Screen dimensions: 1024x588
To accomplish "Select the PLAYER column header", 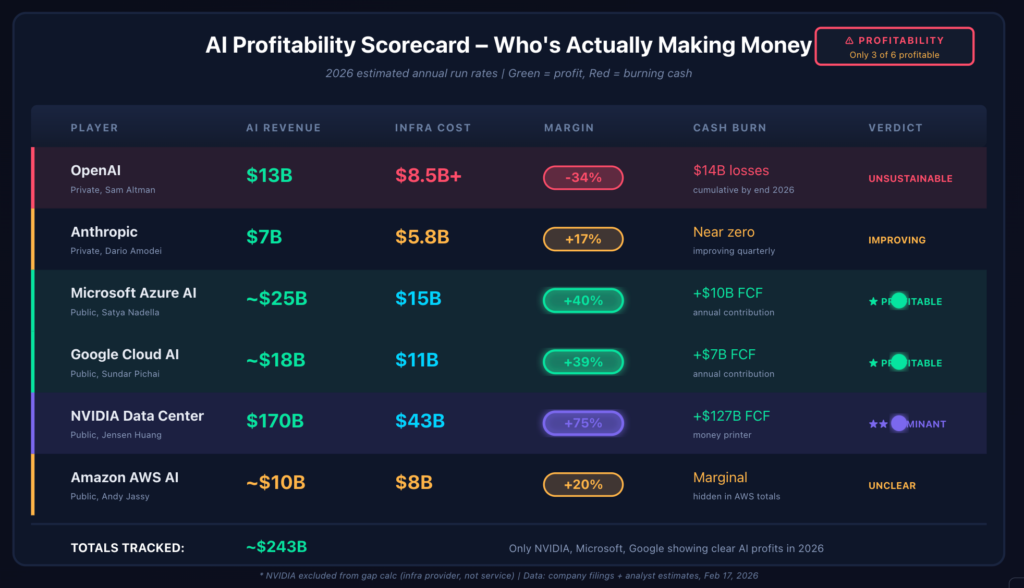I will 94,128.
